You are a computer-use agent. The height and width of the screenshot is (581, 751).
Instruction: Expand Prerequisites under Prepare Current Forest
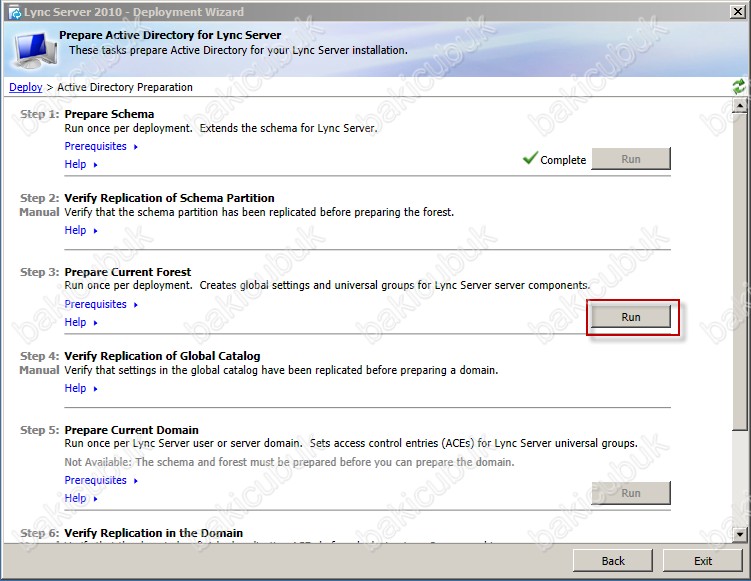101,304
